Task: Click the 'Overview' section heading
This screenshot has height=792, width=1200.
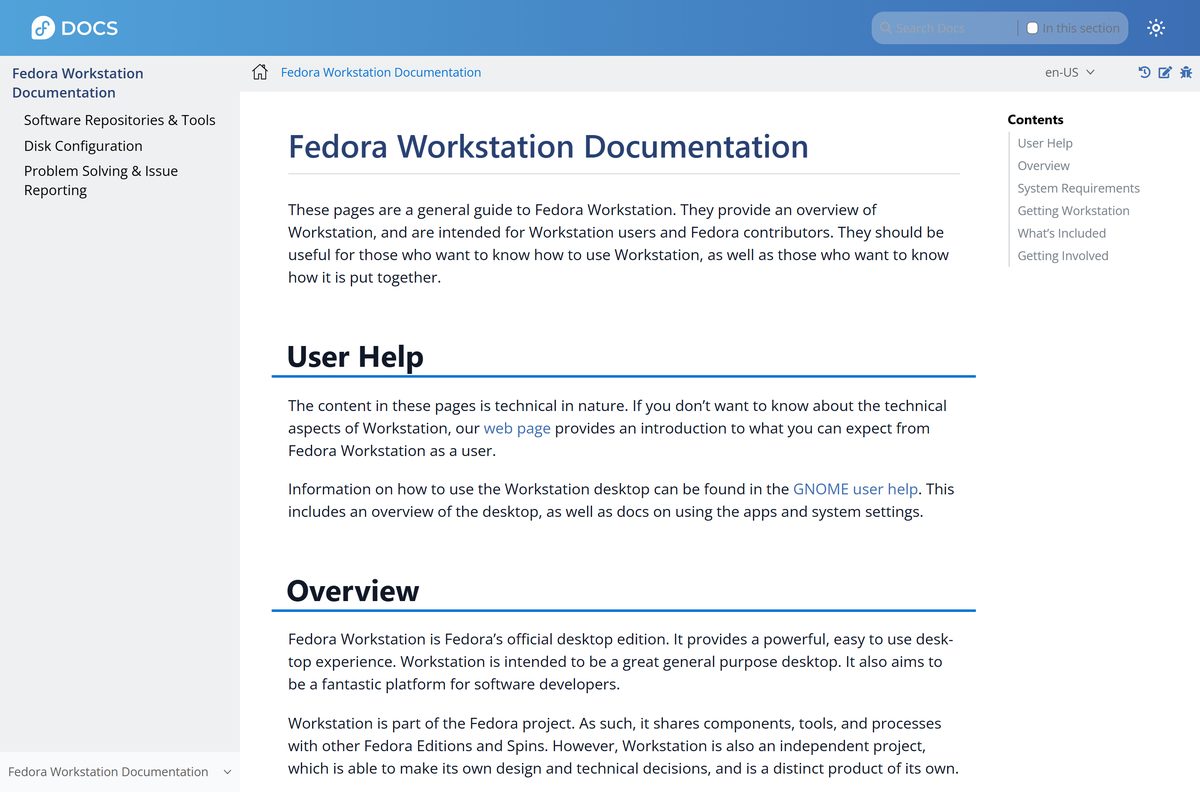Action: pos(353,590)
